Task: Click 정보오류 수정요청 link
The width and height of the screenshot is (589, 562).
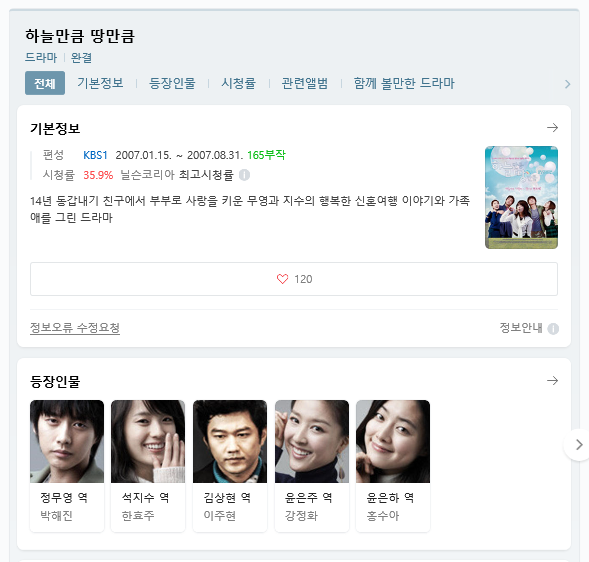Action: (x=75, y=328)
